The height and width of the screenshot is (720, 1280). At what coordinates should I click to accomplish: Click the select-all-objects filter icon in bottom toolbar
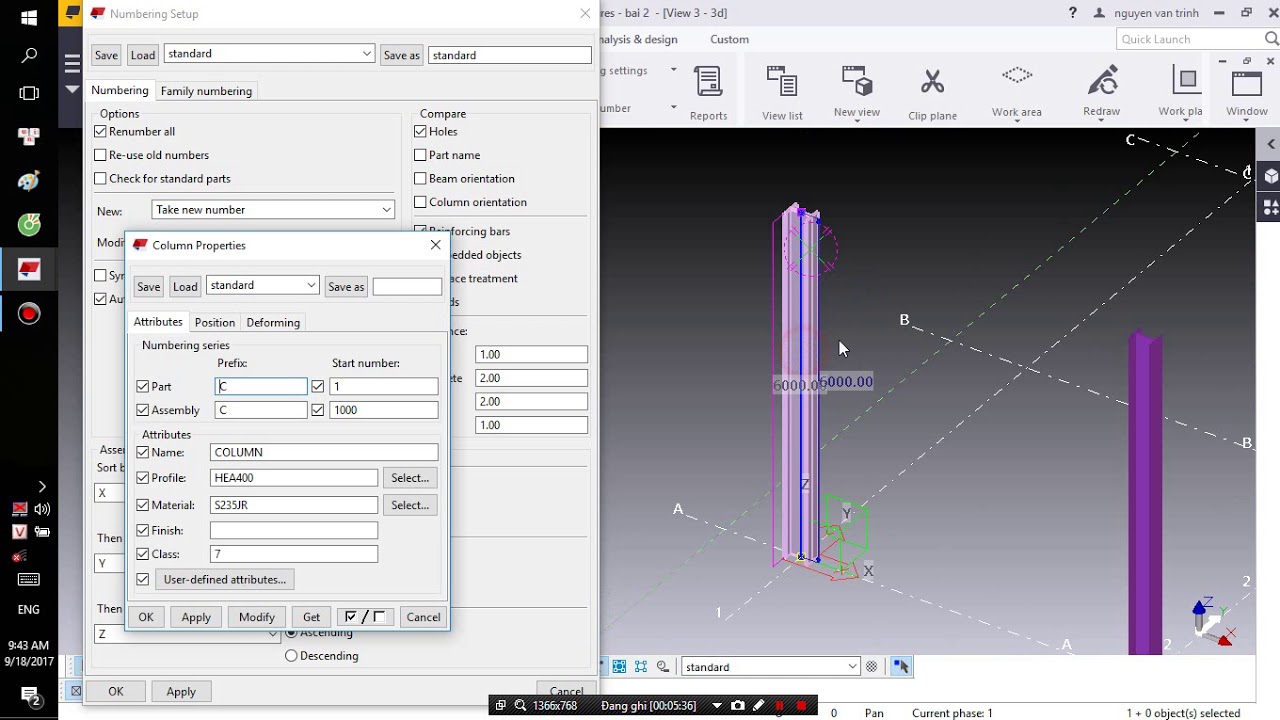coord(620,667)
